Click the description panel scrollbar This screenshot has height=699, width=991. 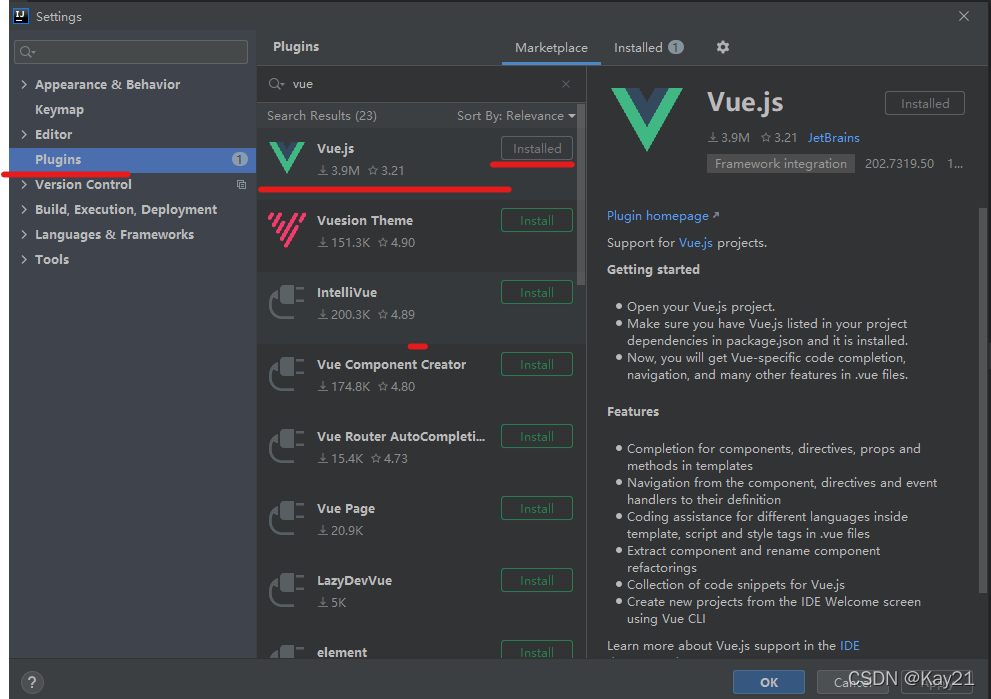point(982,399)
